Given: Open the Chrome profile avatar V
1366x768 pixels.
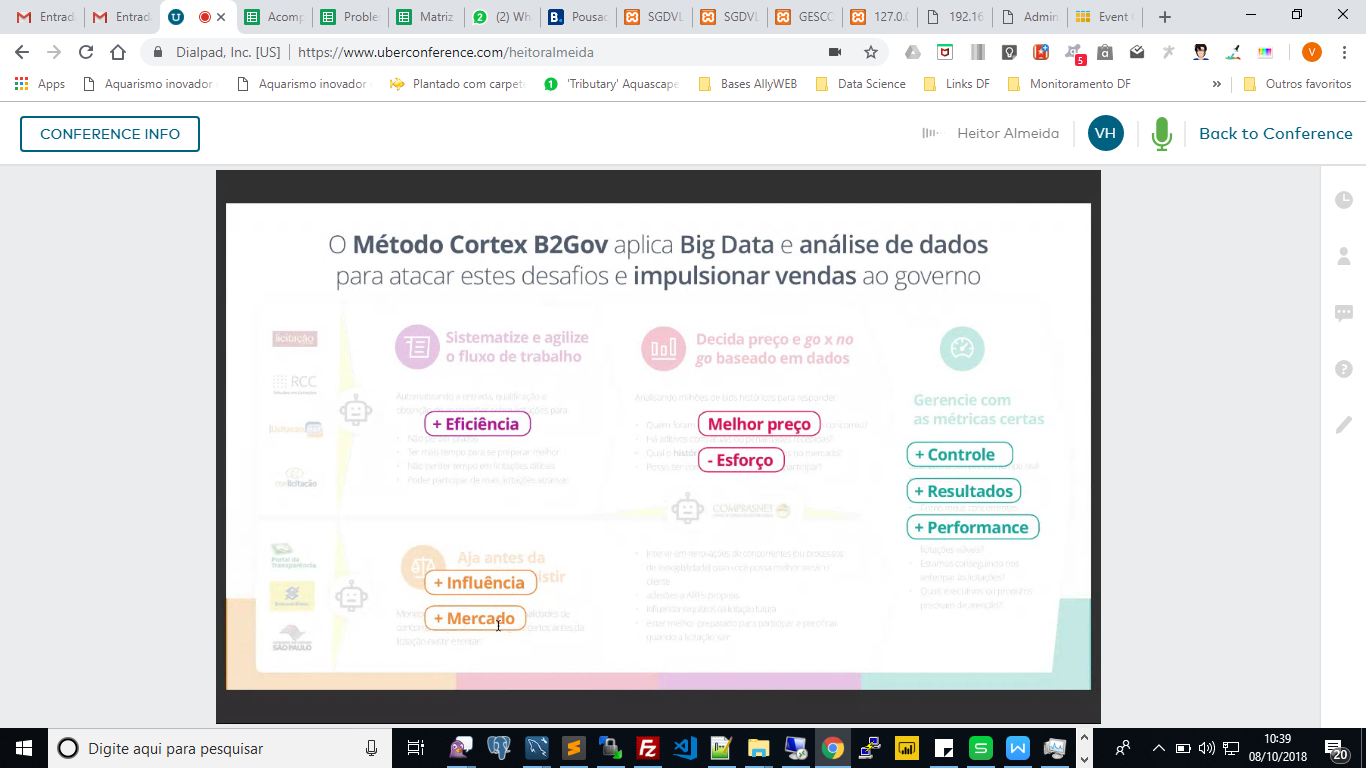Looking at the screenshot, I should (x=1312, y=52).
